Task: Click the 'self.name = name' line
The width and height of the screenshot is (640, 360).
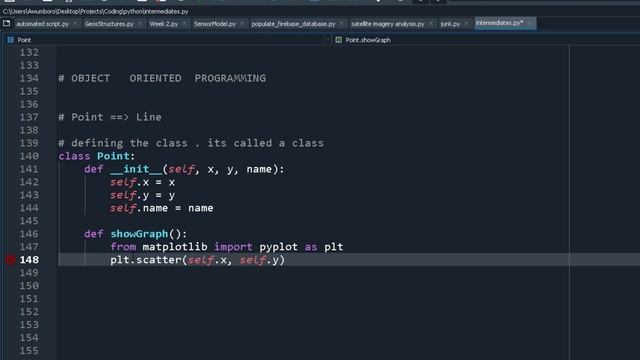Action: click(x=162, y=208)
